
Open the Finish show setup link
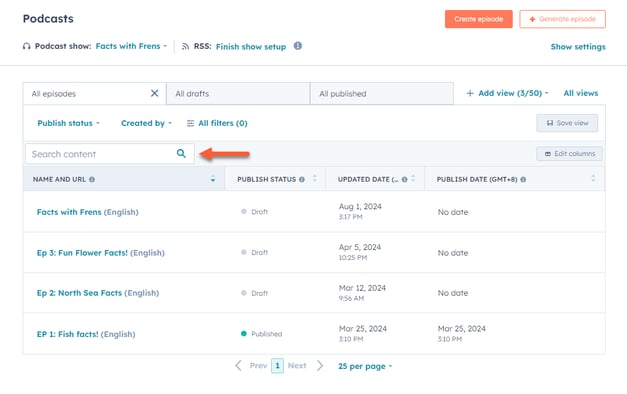tap(251, 46)
